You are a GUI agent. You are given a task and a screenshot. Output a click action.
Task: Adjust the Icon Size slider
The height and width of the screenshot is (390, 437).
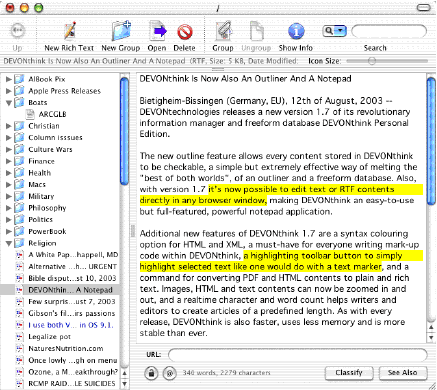tap(372, 61)
